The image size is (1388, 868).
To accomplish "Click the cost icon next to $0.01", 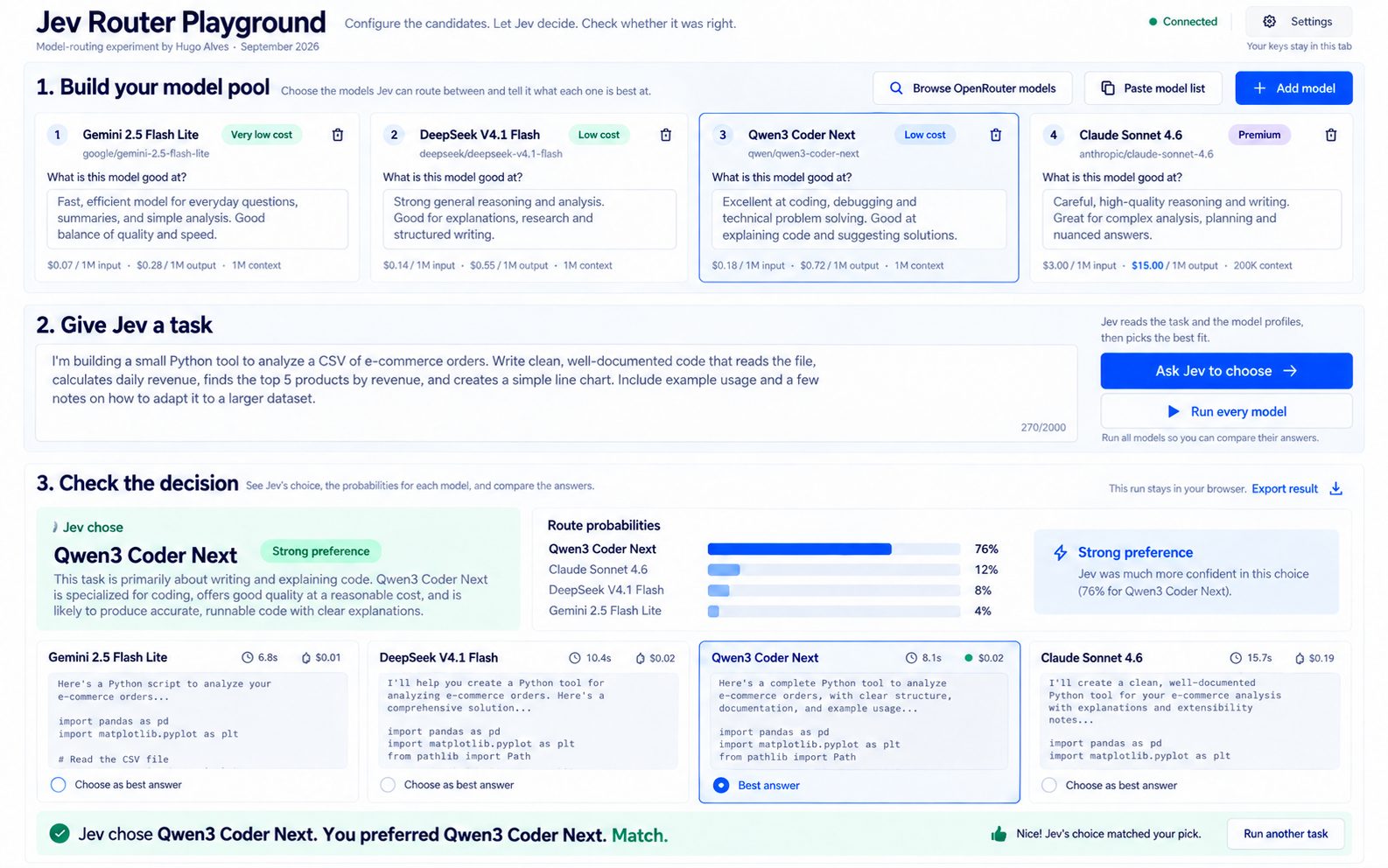I will coord(306,658).
